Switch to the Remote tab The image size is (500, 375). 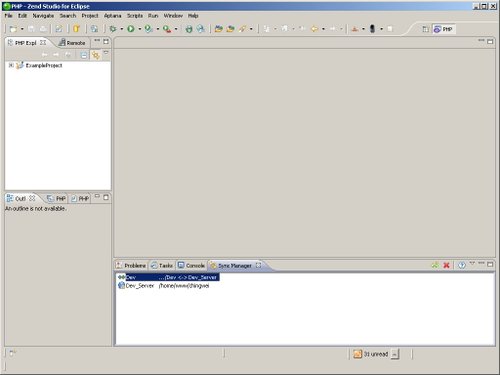point(72,43)
